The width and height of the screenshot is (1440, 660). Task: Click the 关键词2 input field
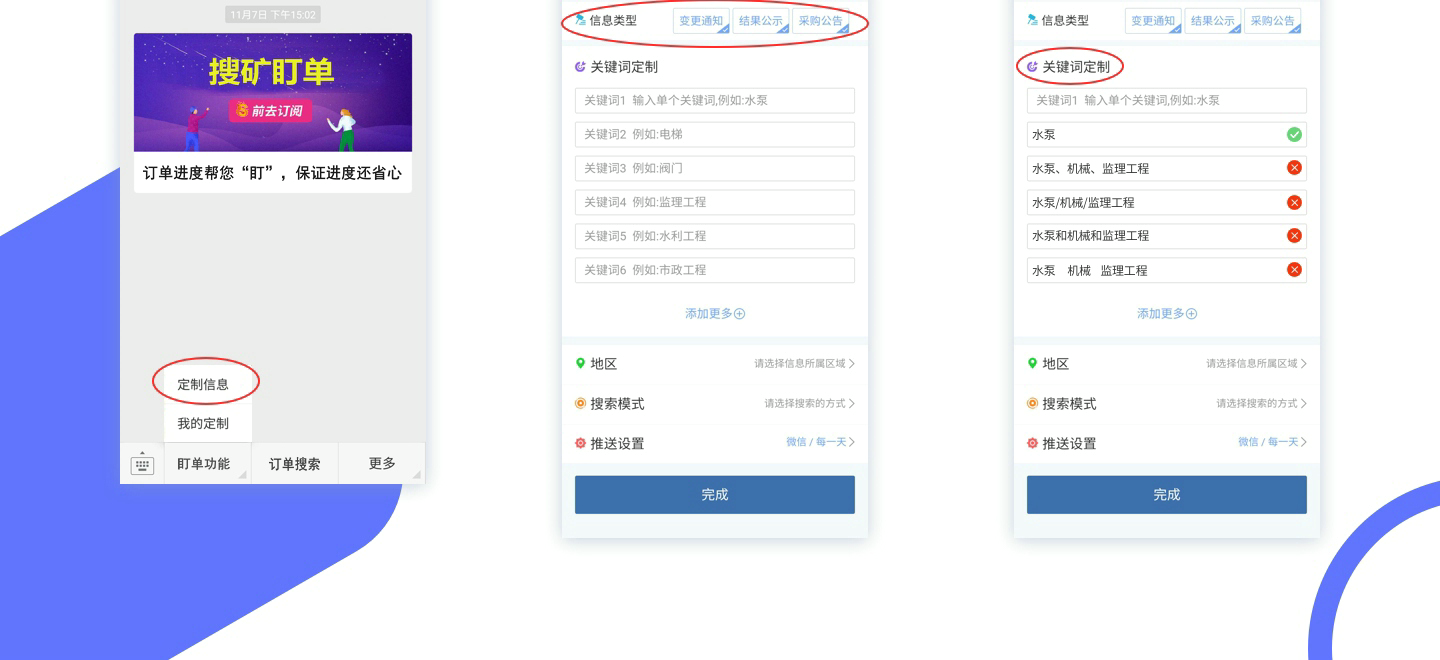tap(715, 134)
